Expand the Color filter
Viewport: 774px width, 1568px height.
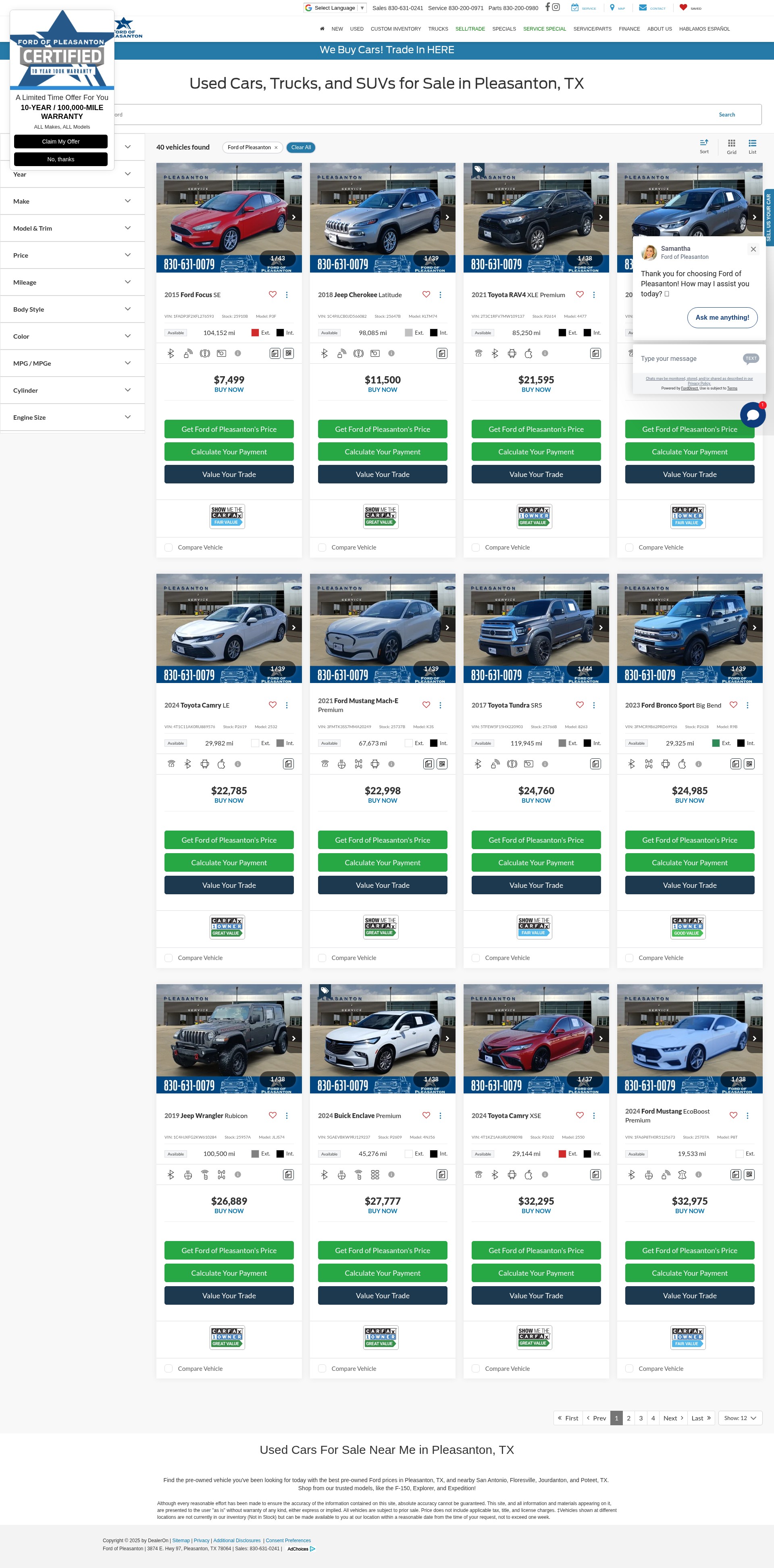click(x=73, y=336)
